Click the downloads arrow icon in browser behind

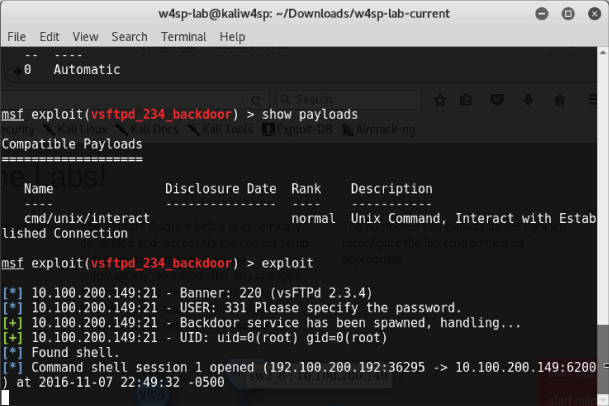(x=528, y=100)
